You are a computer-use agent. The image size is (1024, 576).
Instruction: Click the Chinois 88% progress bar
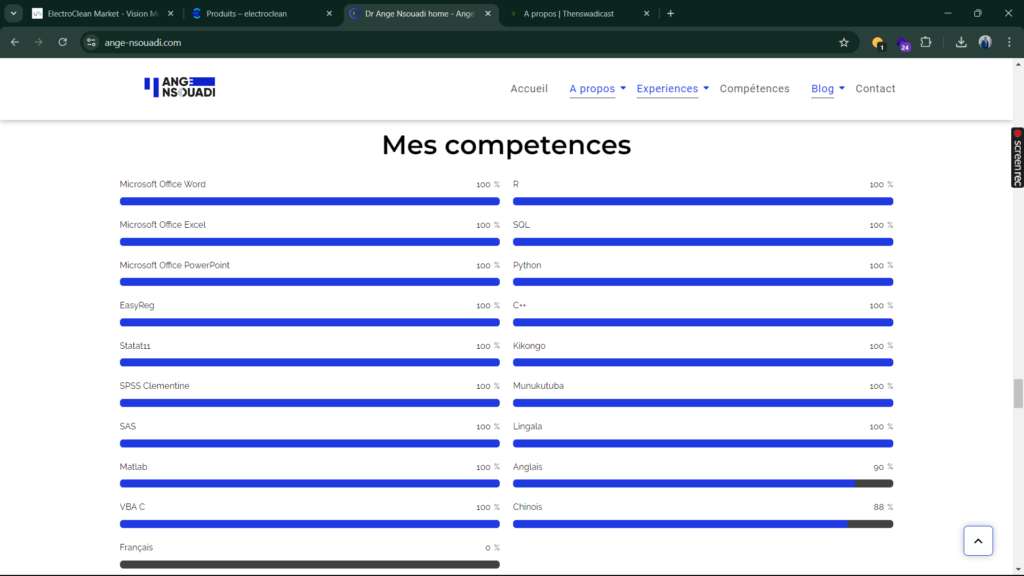point(703,524)
